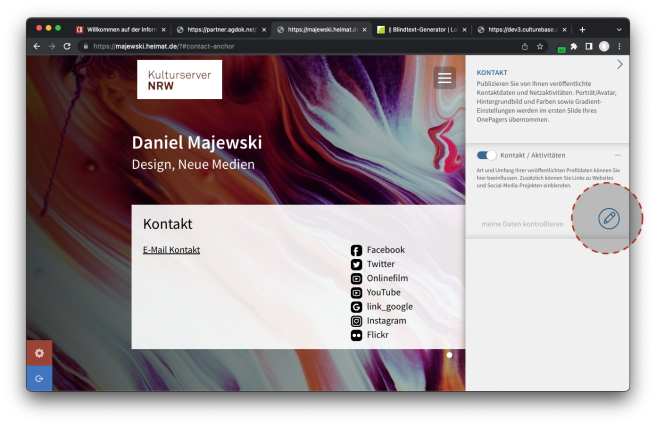Bookmark page with the star icon
The width and height of the screenshot is (656, 426).
tap(540, 46)
